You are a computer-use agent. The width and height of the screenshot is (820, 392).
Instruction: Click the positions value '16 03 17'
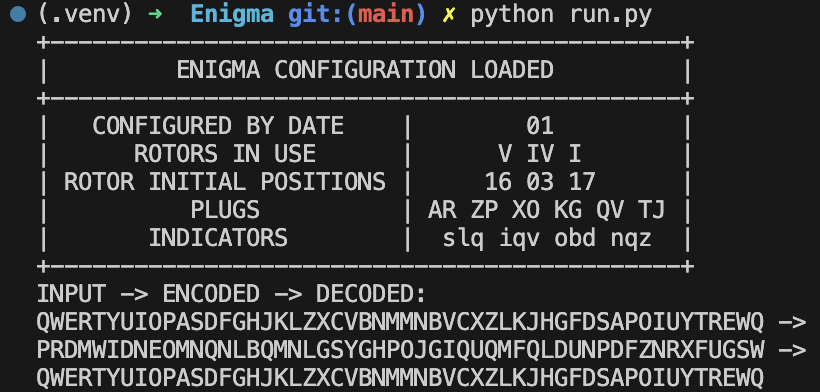tap(540, 182)
